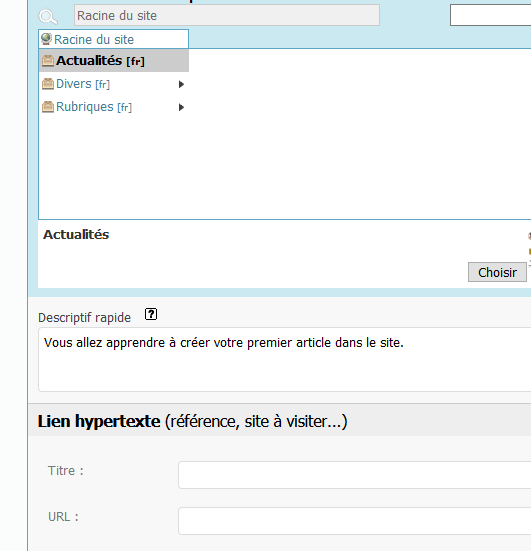Select the Rubriques [fr] entry text
This screenshot has height=551, width=531.
pos(94,107)
